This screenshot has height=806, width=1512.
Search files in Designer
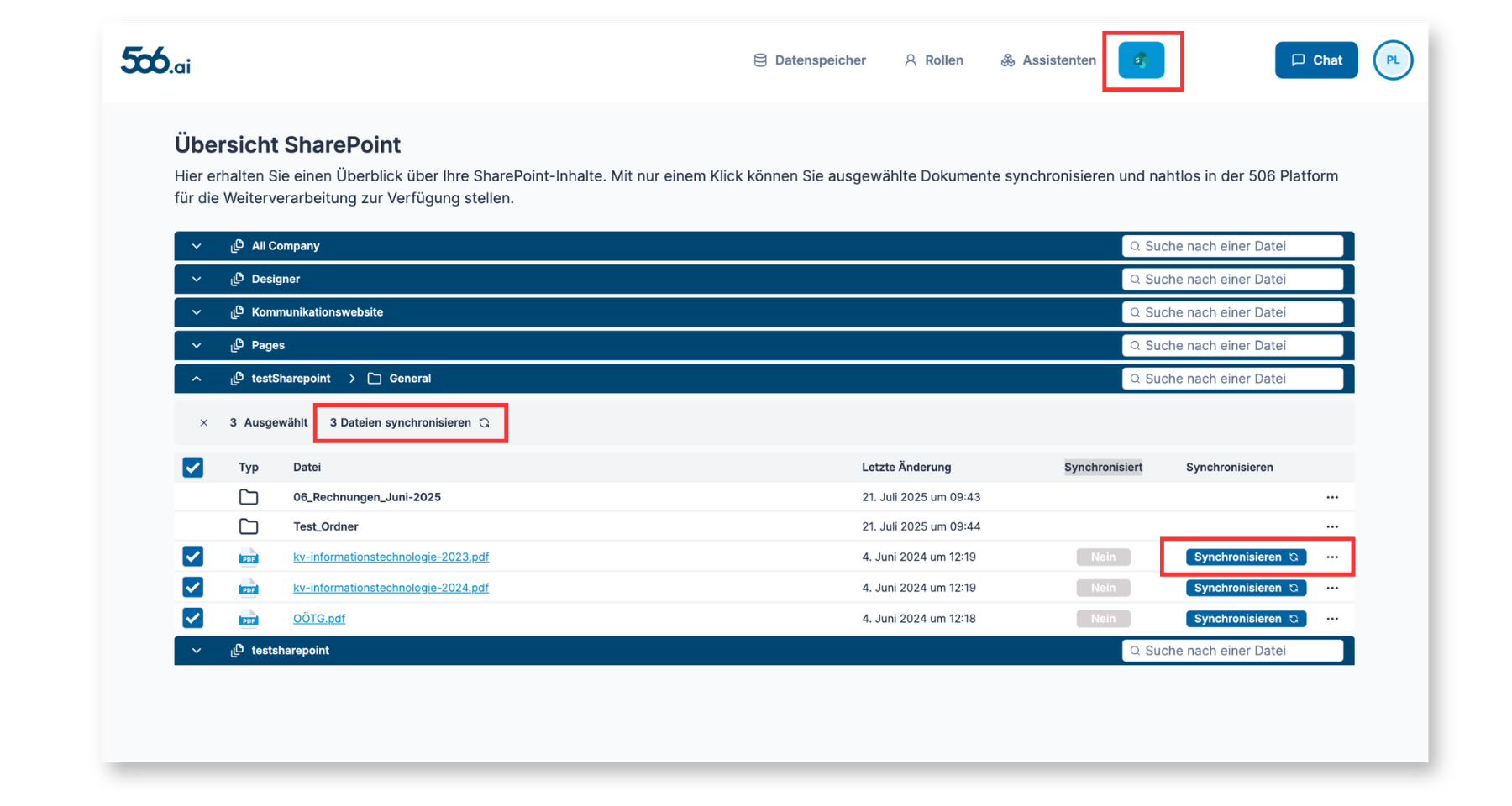click(1232, 279)
